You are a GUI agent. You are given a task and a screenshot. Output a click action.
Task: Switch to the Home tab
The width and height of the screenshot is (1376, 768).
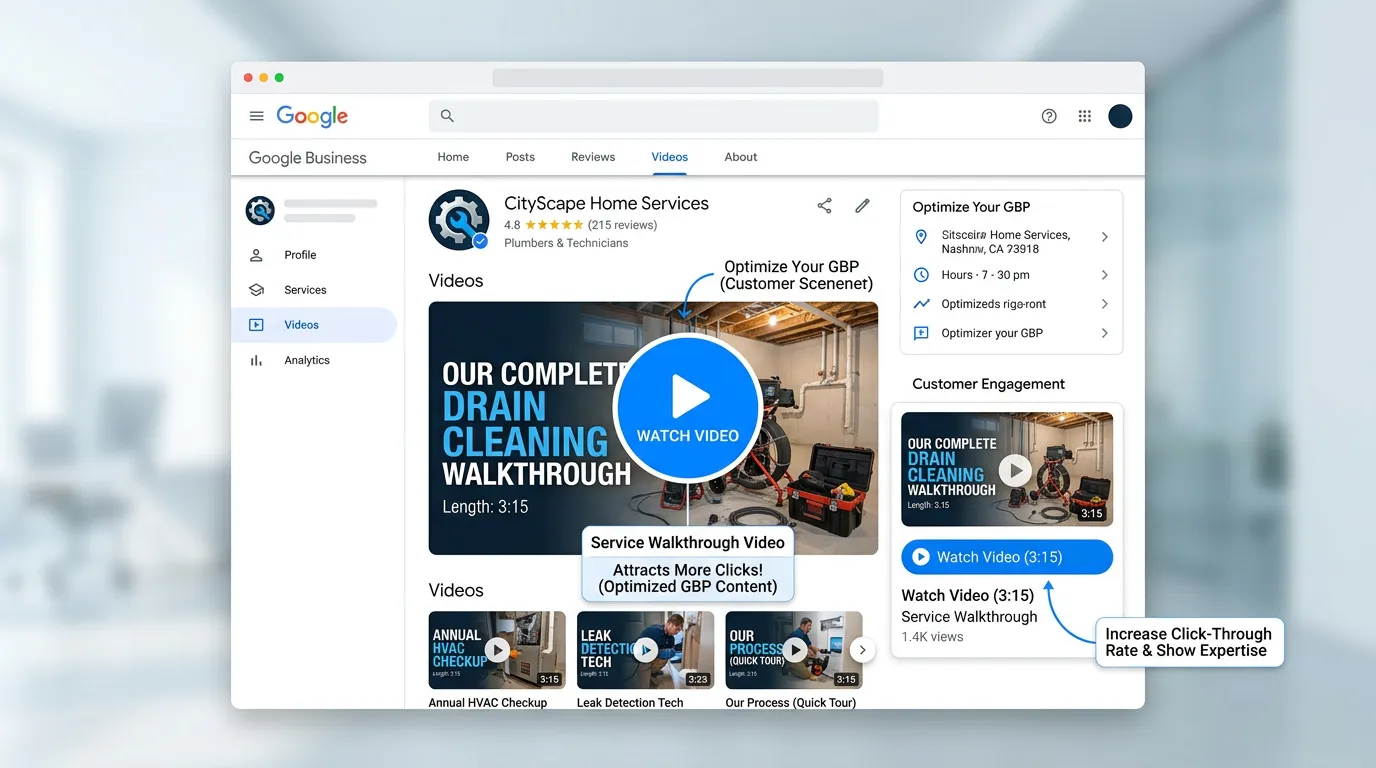pos(453,157)
